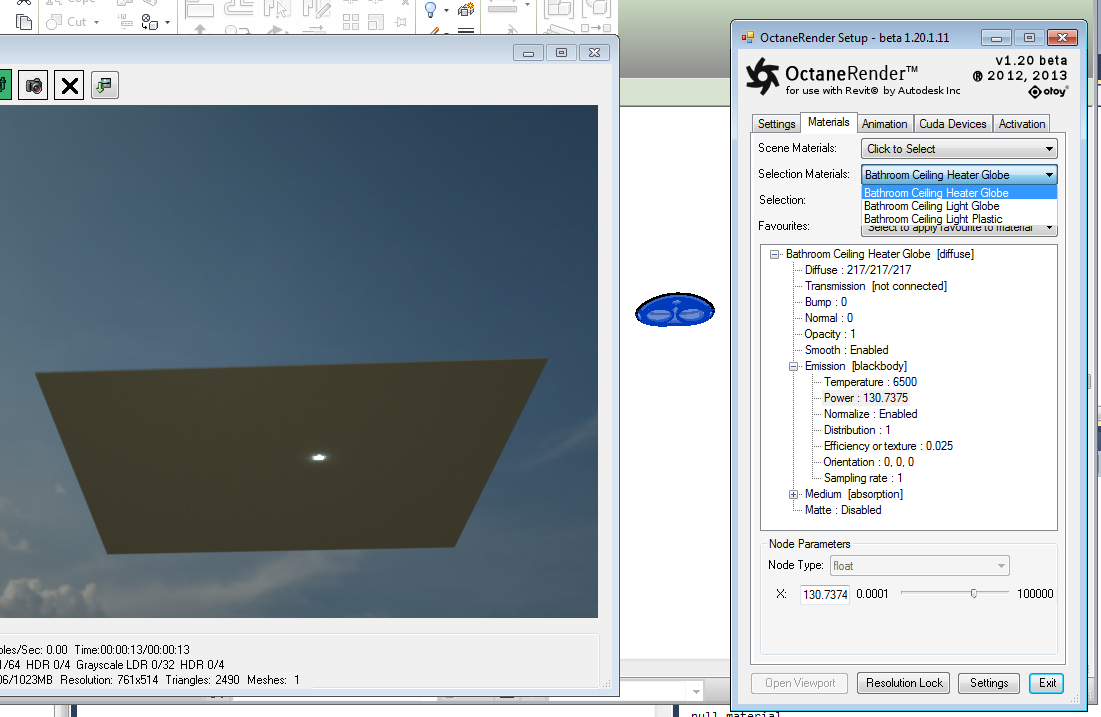The image size is (1101, 717).
Task: Open the Node Type float dropdown
Action: pos(920,566)
